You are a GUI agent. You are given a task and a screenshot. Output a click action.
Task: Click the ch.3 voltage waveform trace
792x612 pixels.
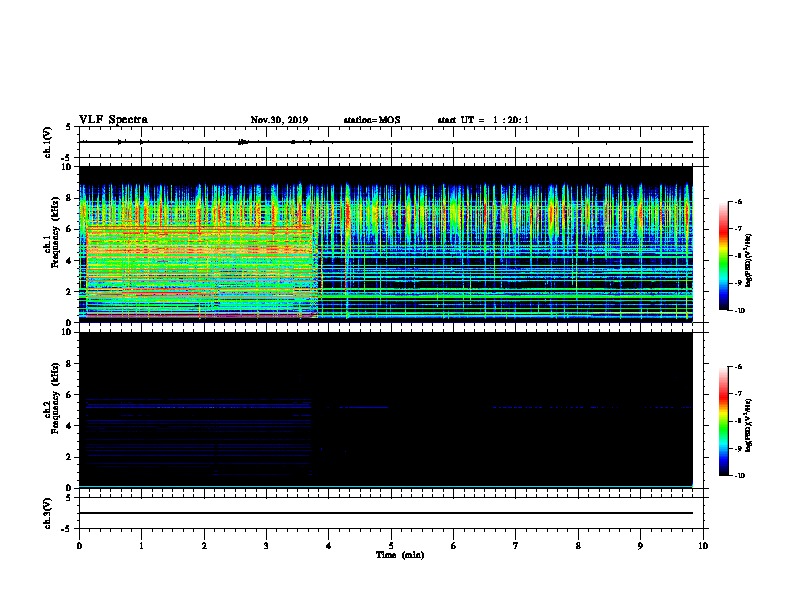[x=385, y=513]
